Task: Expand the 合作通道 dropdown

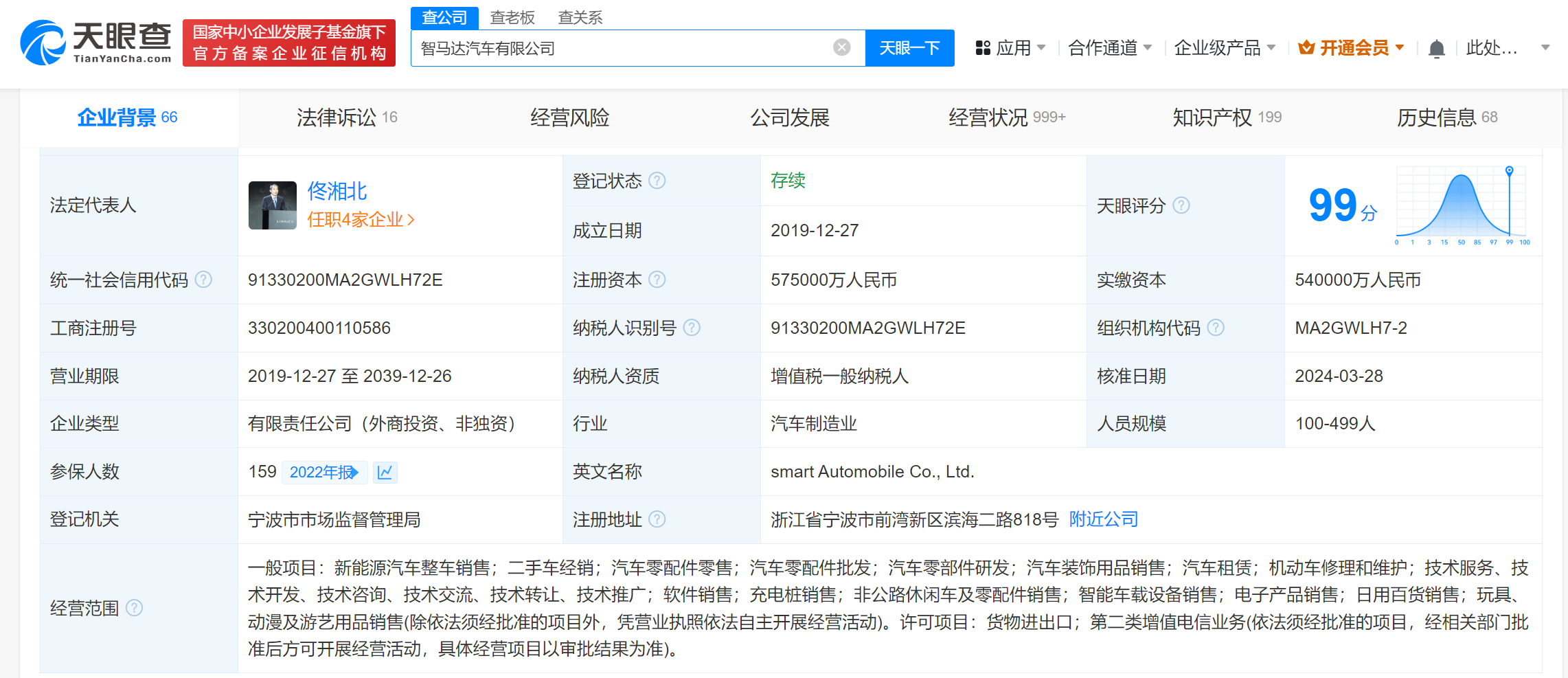Action: coord(1109,48)
